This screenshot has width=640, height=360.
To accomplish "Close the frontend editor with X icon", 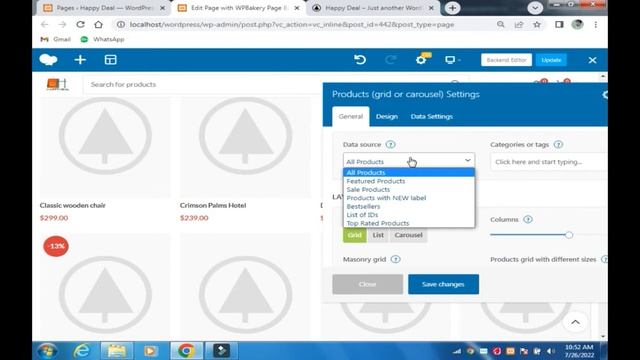I will coord(593,60).
